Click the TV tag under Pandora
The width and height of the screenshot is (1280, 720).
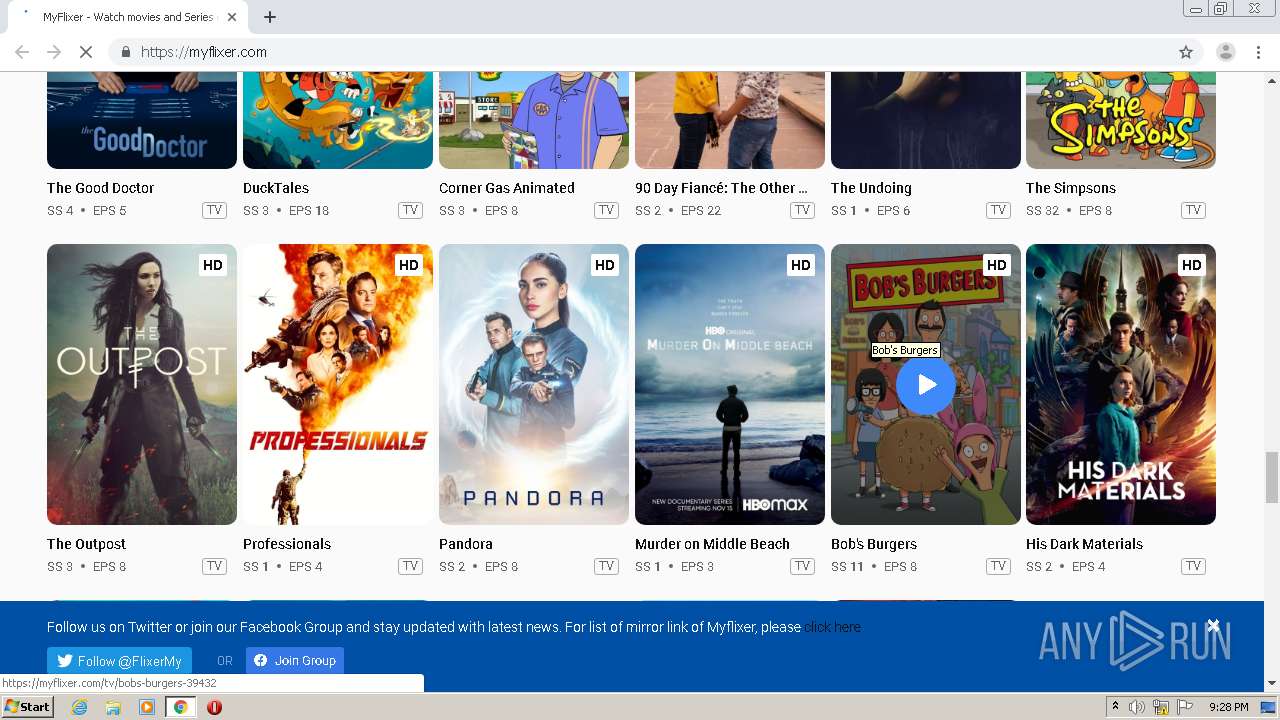coord(606,566)
